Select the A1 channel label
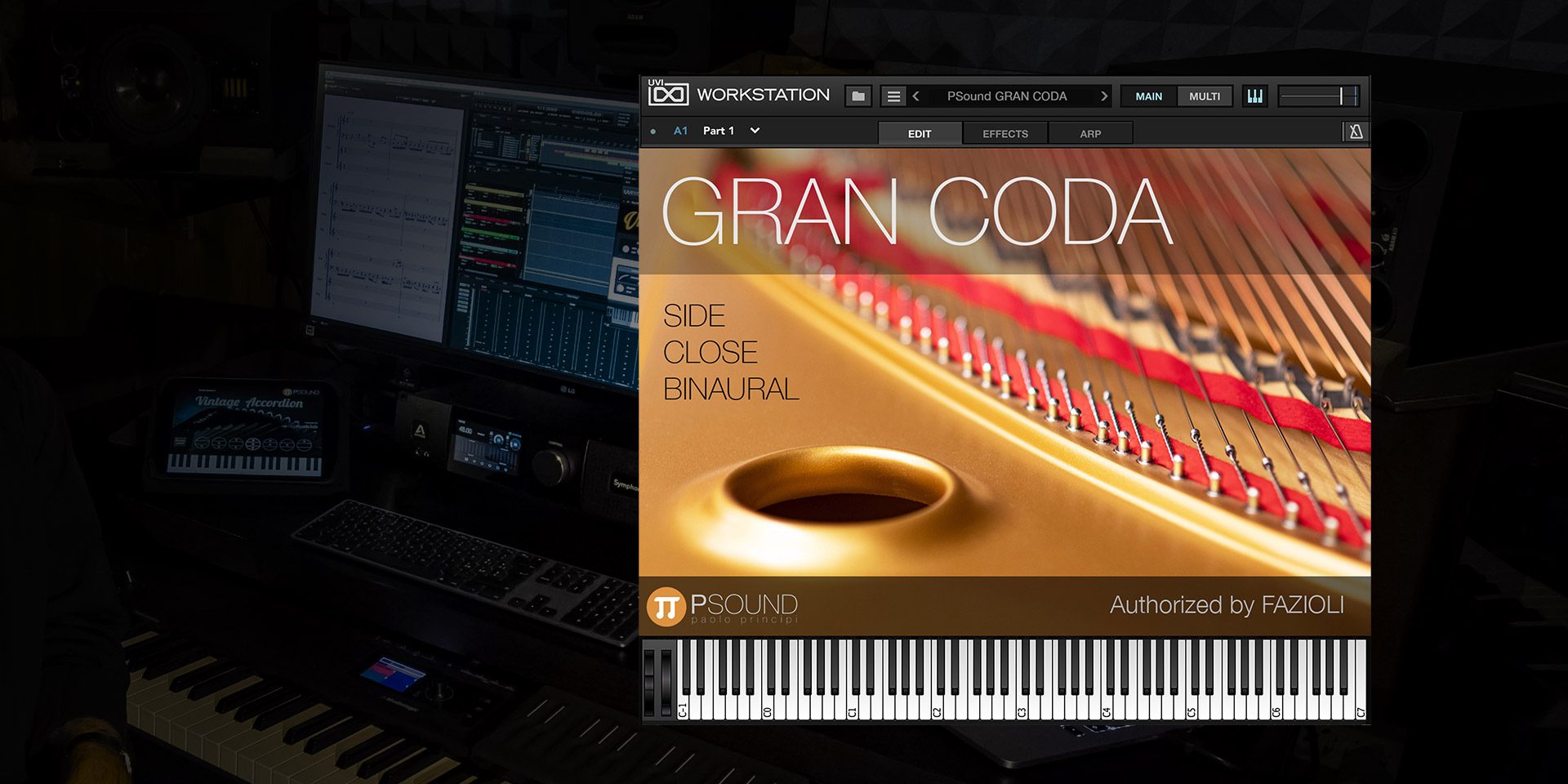Image resolution: width=1568 pixels, height=784 pixels. click(x=680, y=131)
